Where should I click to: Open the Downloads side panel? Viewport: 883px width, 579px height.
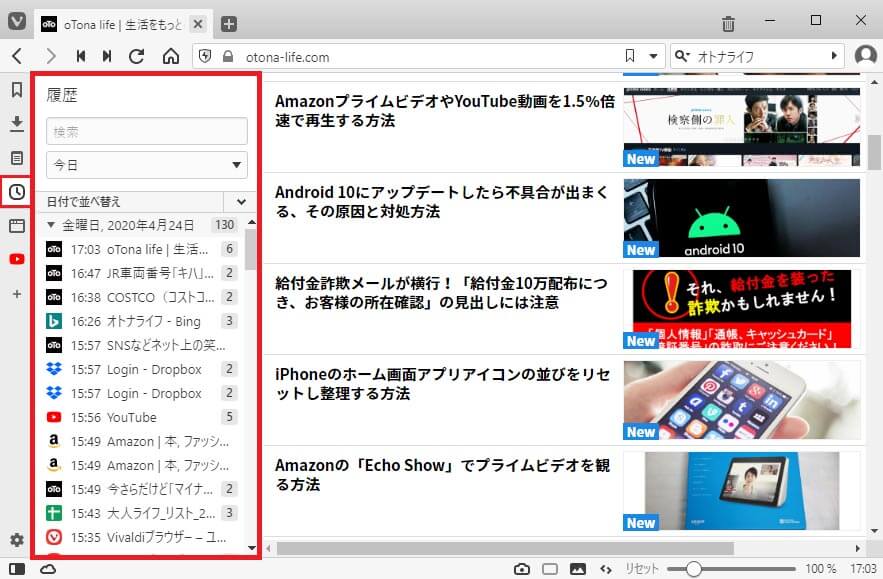[17, 123]
